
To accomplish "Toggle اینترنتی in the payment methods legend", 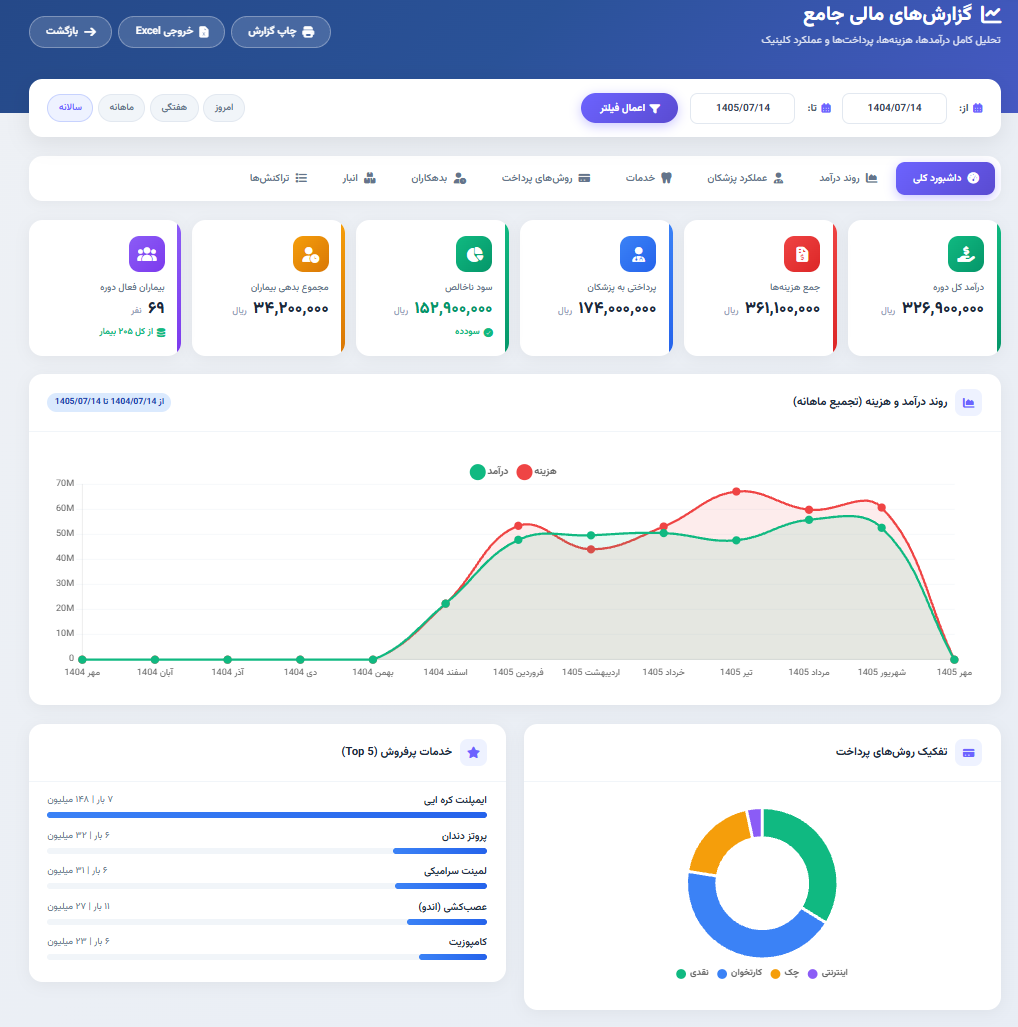I will (x=828, y=973).
